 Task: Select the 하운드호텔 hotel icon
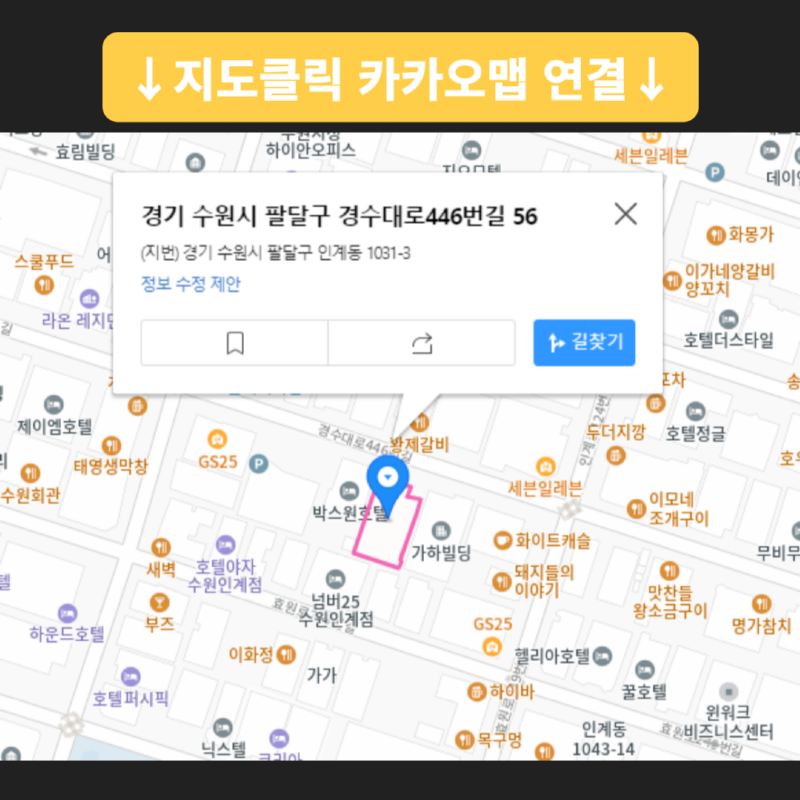tap(67, 614)
